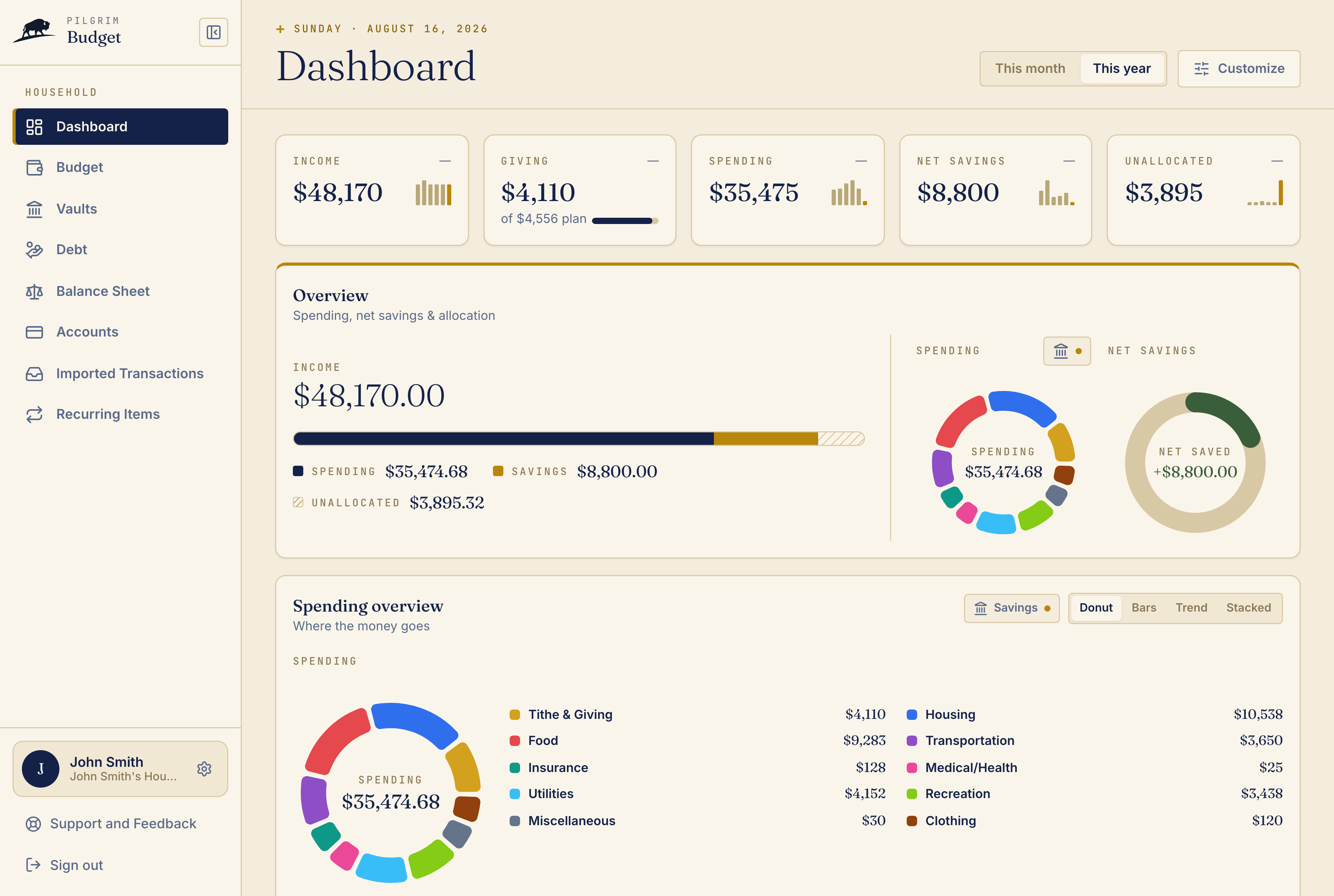Click the Utilities legend label
The image size is (1334, 896).
550,794
